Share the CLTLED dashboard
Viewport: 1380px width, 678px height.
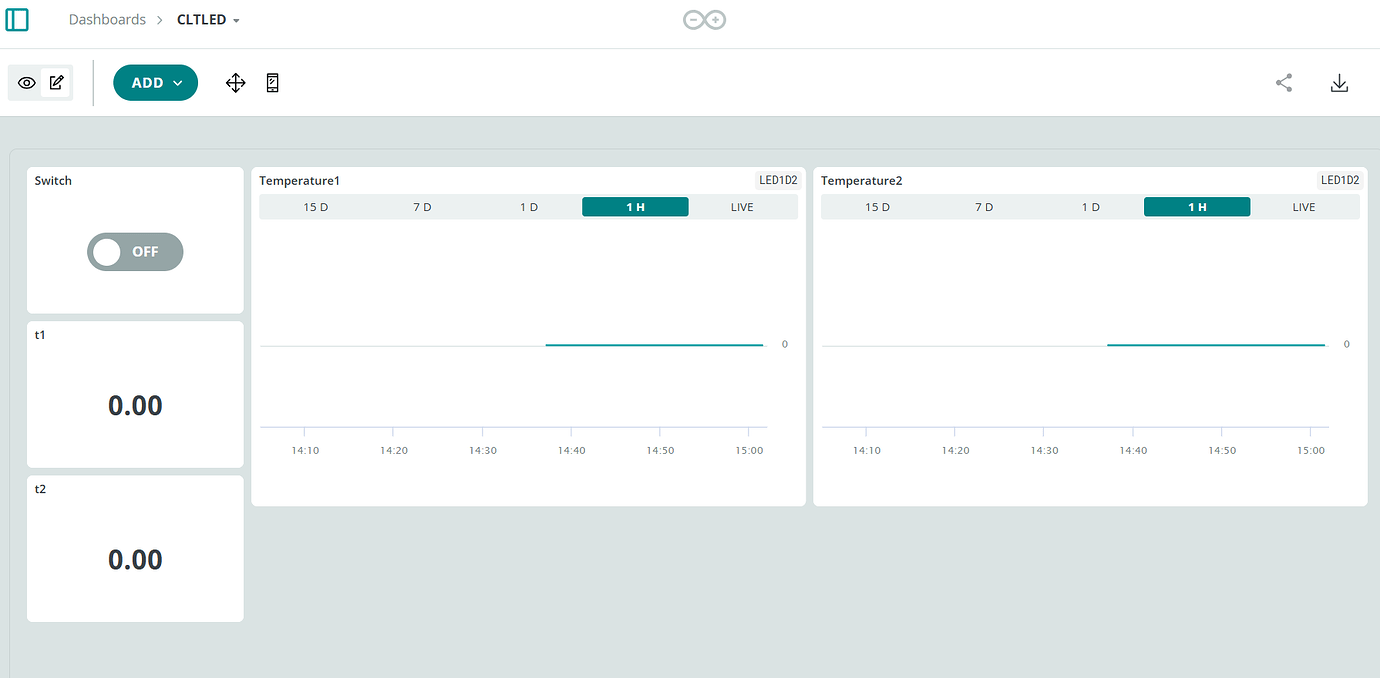pos(1284,82)
